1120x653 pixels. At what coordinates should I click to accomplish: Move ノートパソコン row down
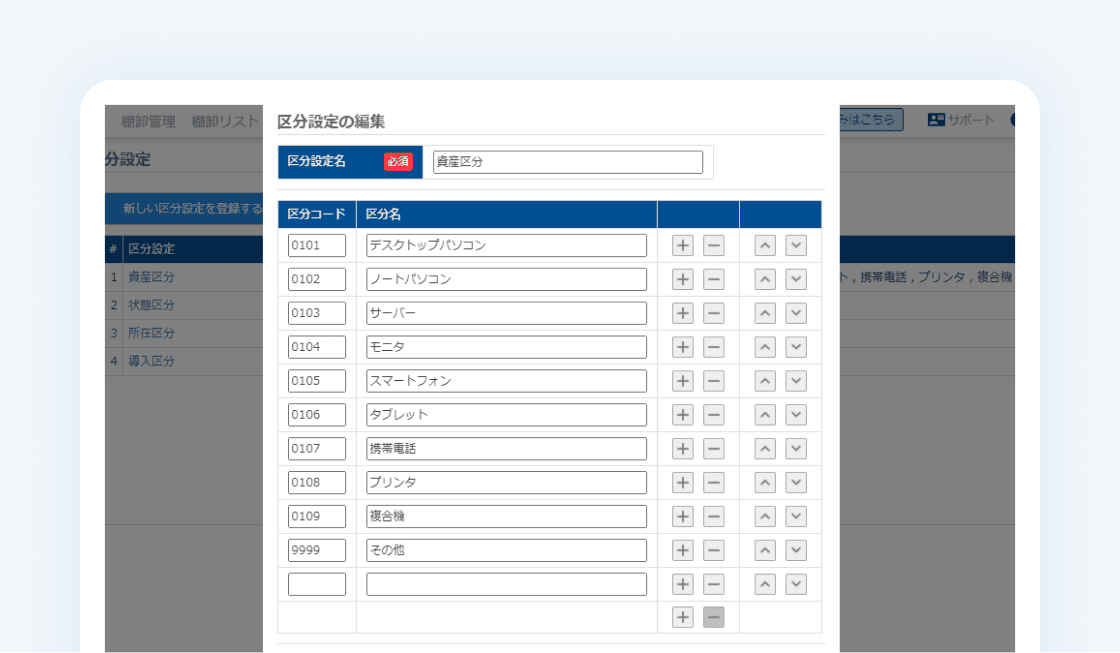(x=796, y=279)
